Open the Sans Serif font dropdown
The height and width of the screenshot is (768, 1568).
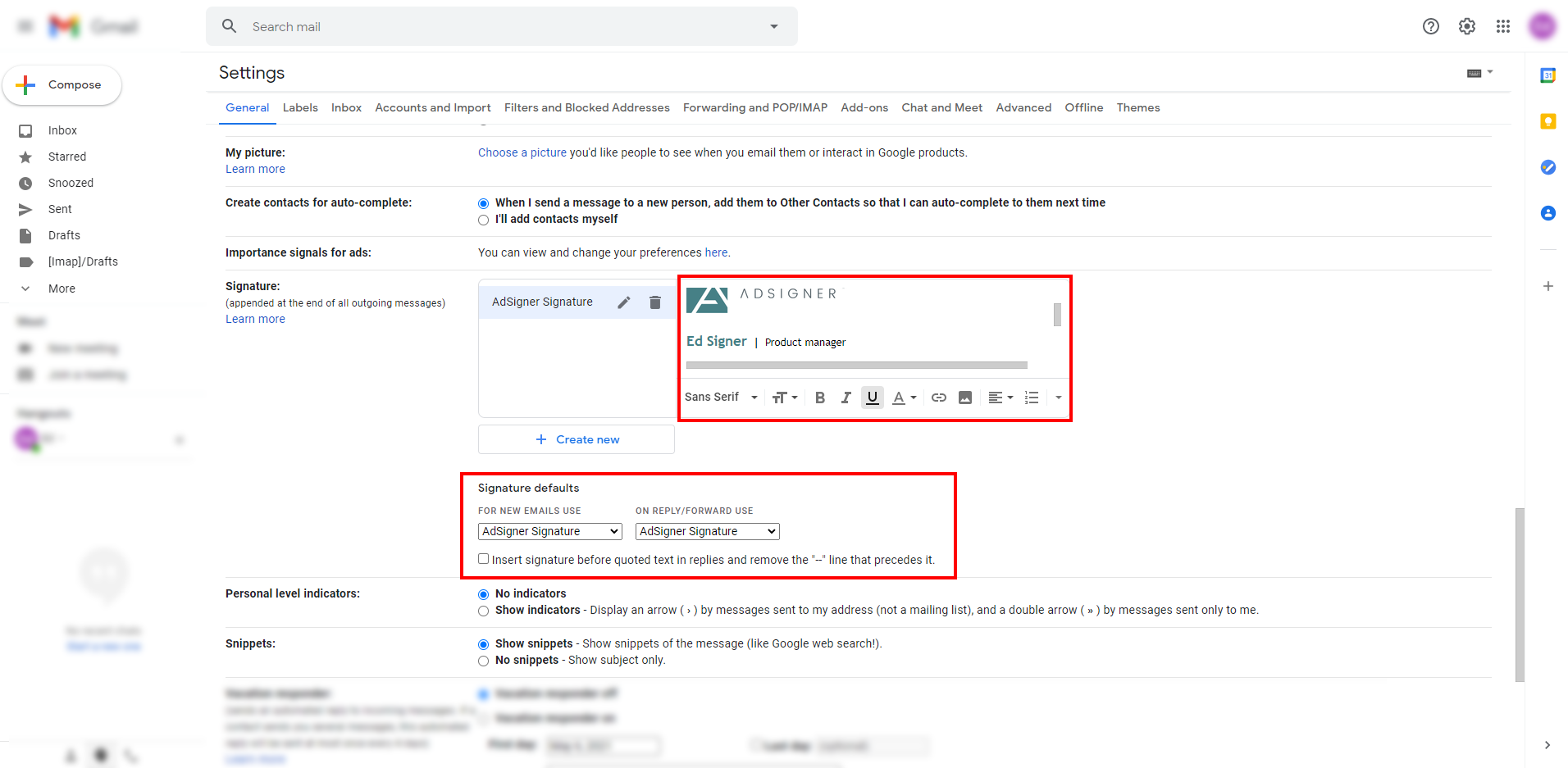pos(720,398)
